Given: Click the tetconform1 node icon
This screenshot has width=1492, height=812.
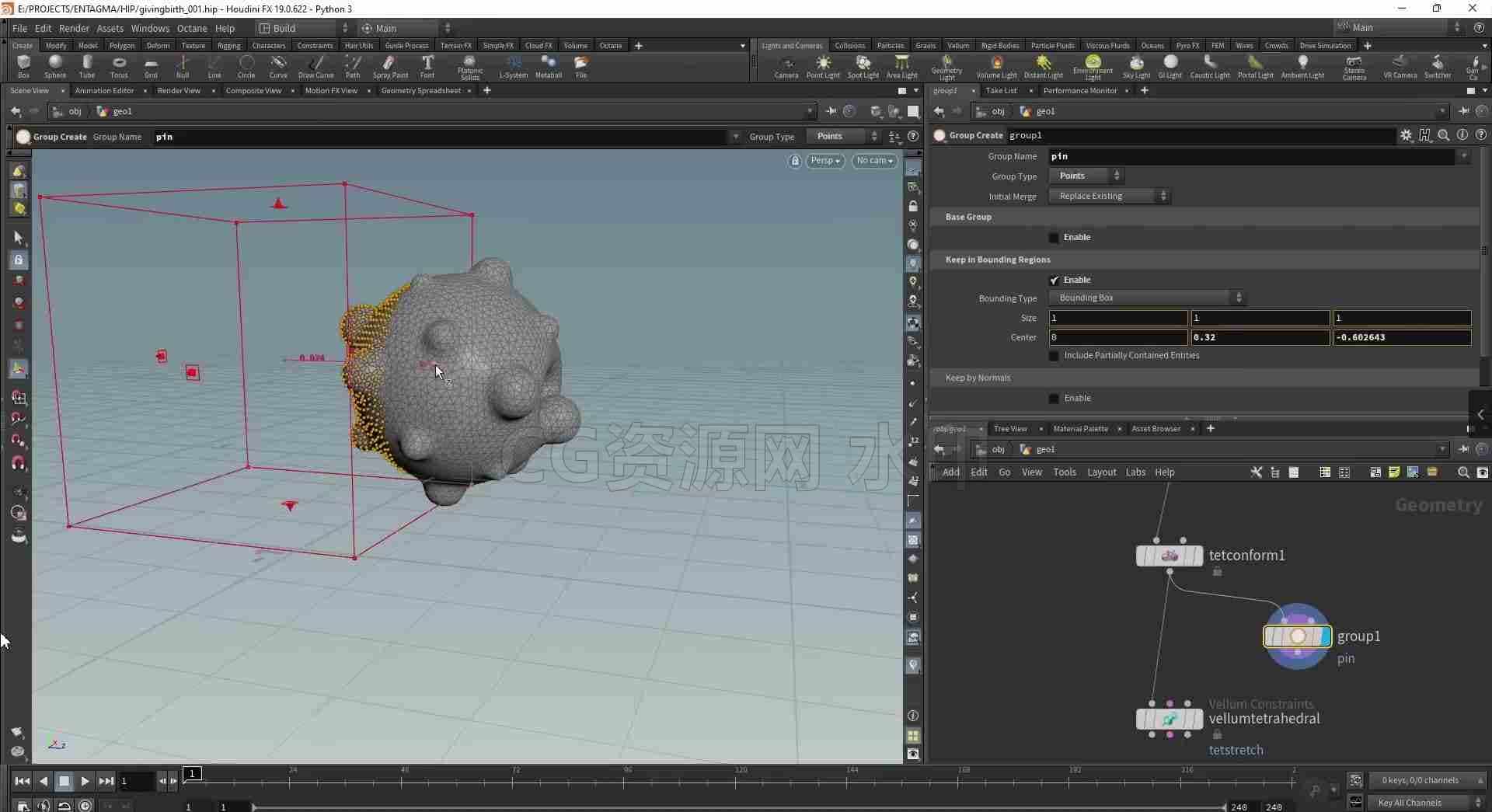Looking at the screenshot, I should pyautogui.click(x=1170, y=556).
